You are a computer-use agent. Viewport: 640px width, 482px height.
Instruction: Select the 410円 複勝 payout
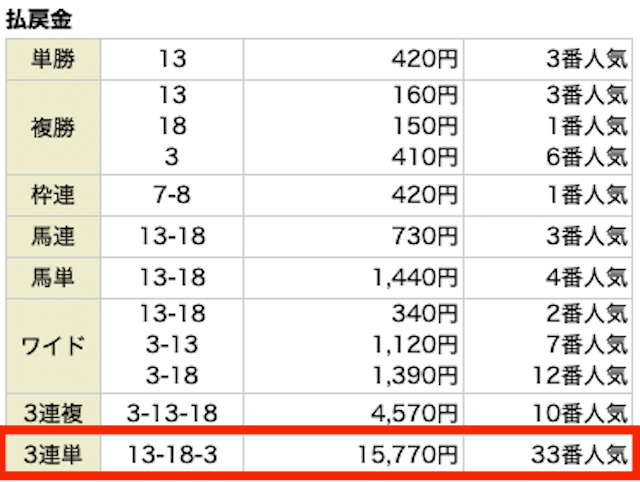(425, 157)
